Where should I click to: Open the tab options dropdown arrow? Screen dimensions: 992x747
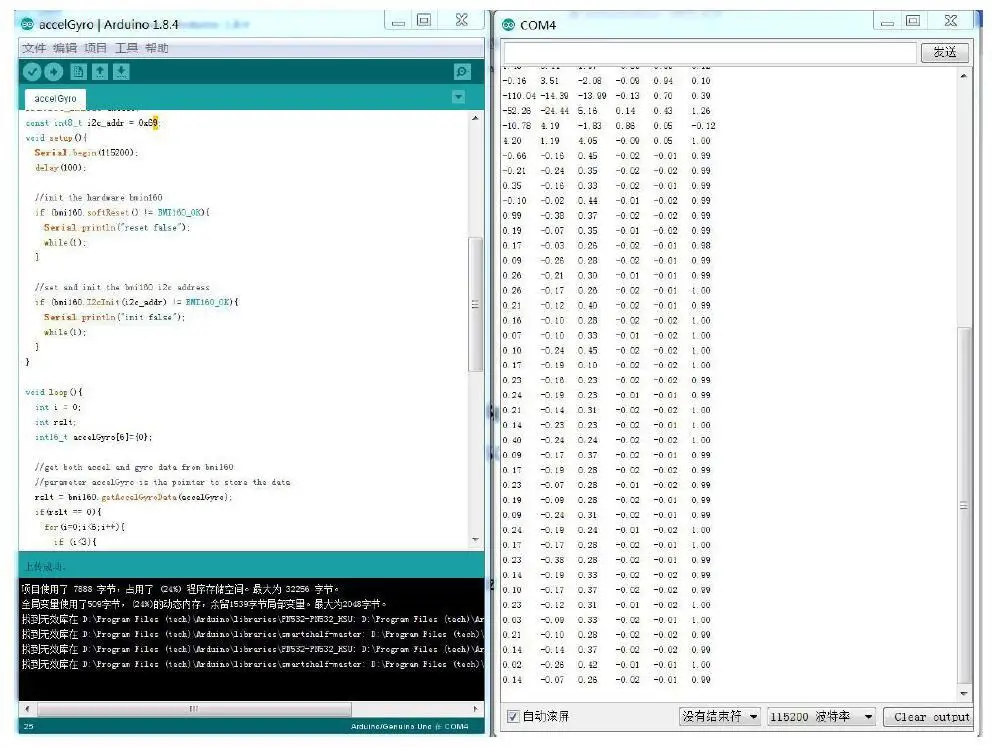459,97
